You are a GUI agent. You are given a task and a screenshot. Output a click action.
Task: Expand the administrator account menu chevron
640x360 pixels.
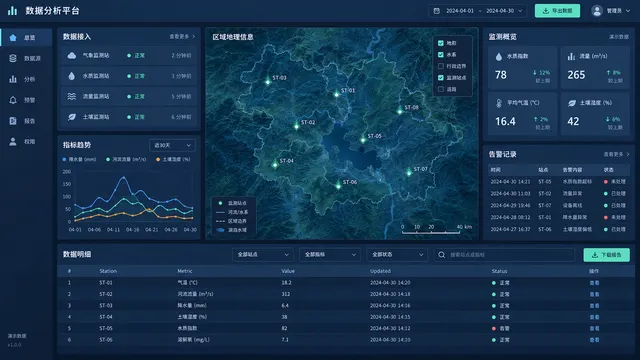pyautogui.click(x=629, y=11)
